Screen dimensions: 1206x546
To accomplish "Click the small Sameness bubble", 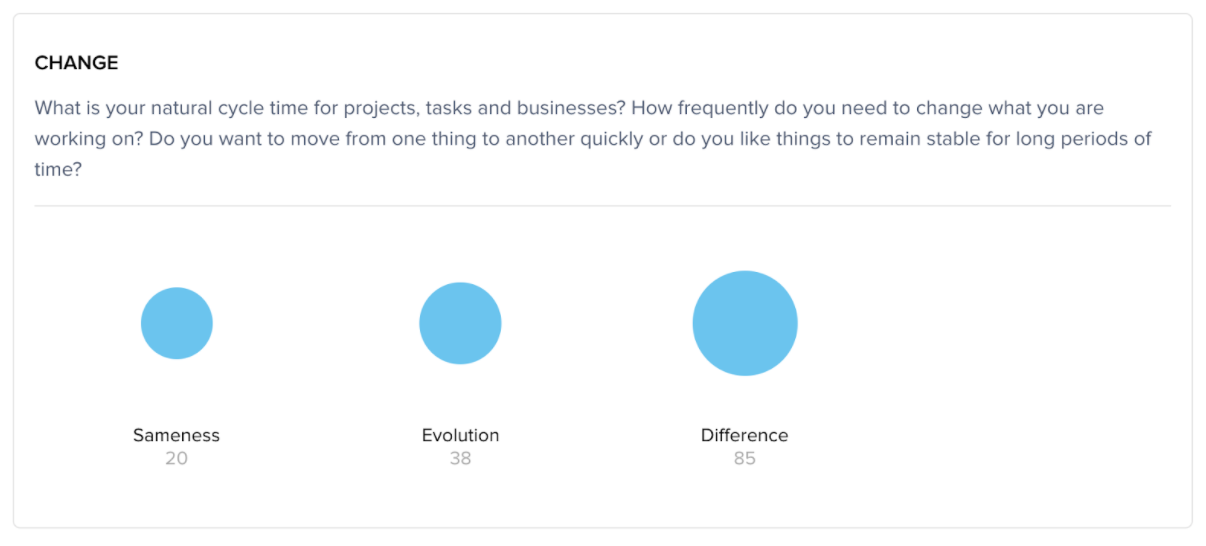I will [177, 323].
